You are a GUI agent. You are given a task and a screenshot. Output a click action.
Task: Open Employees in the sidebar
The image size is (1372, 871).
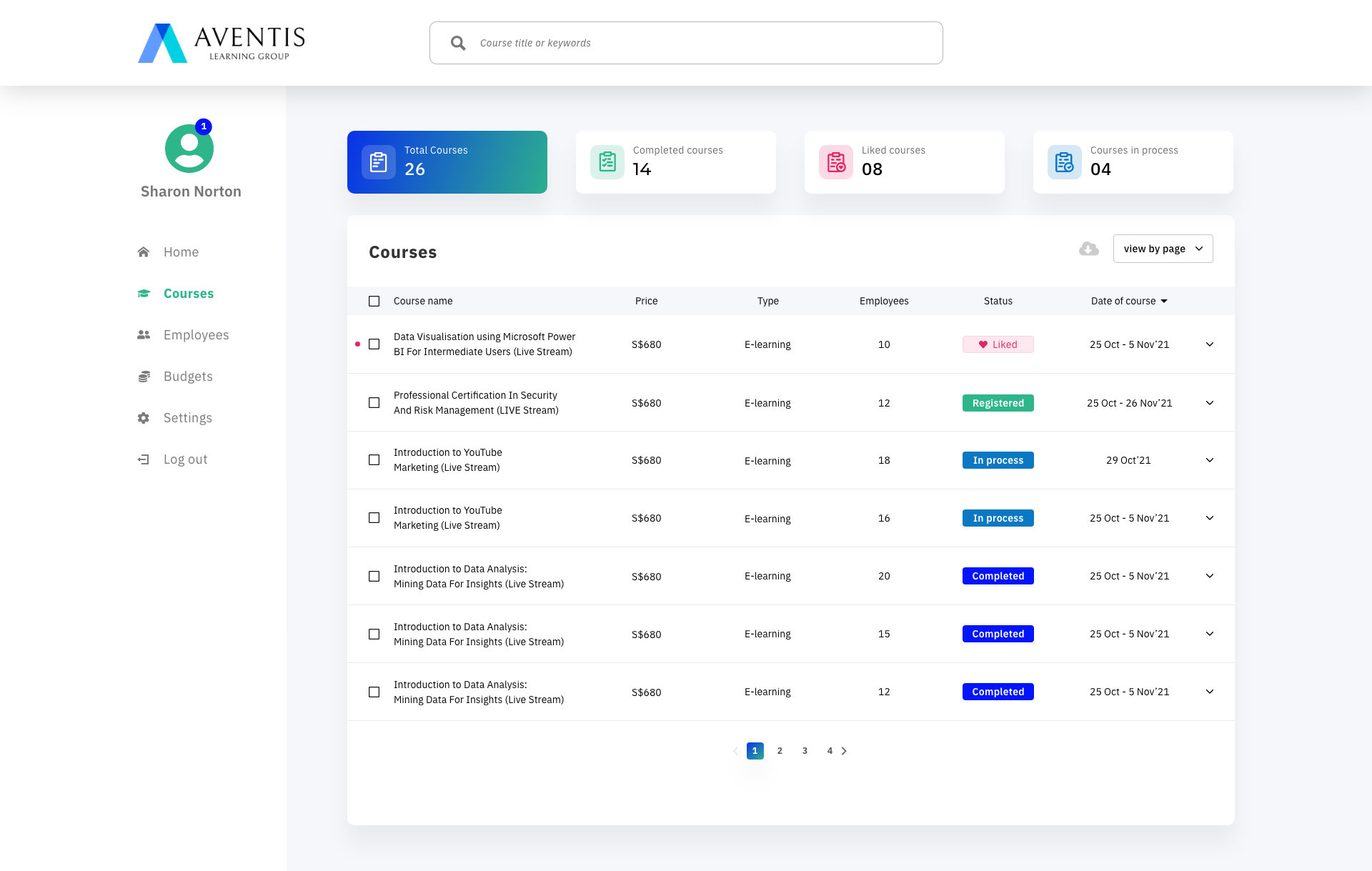197,335
